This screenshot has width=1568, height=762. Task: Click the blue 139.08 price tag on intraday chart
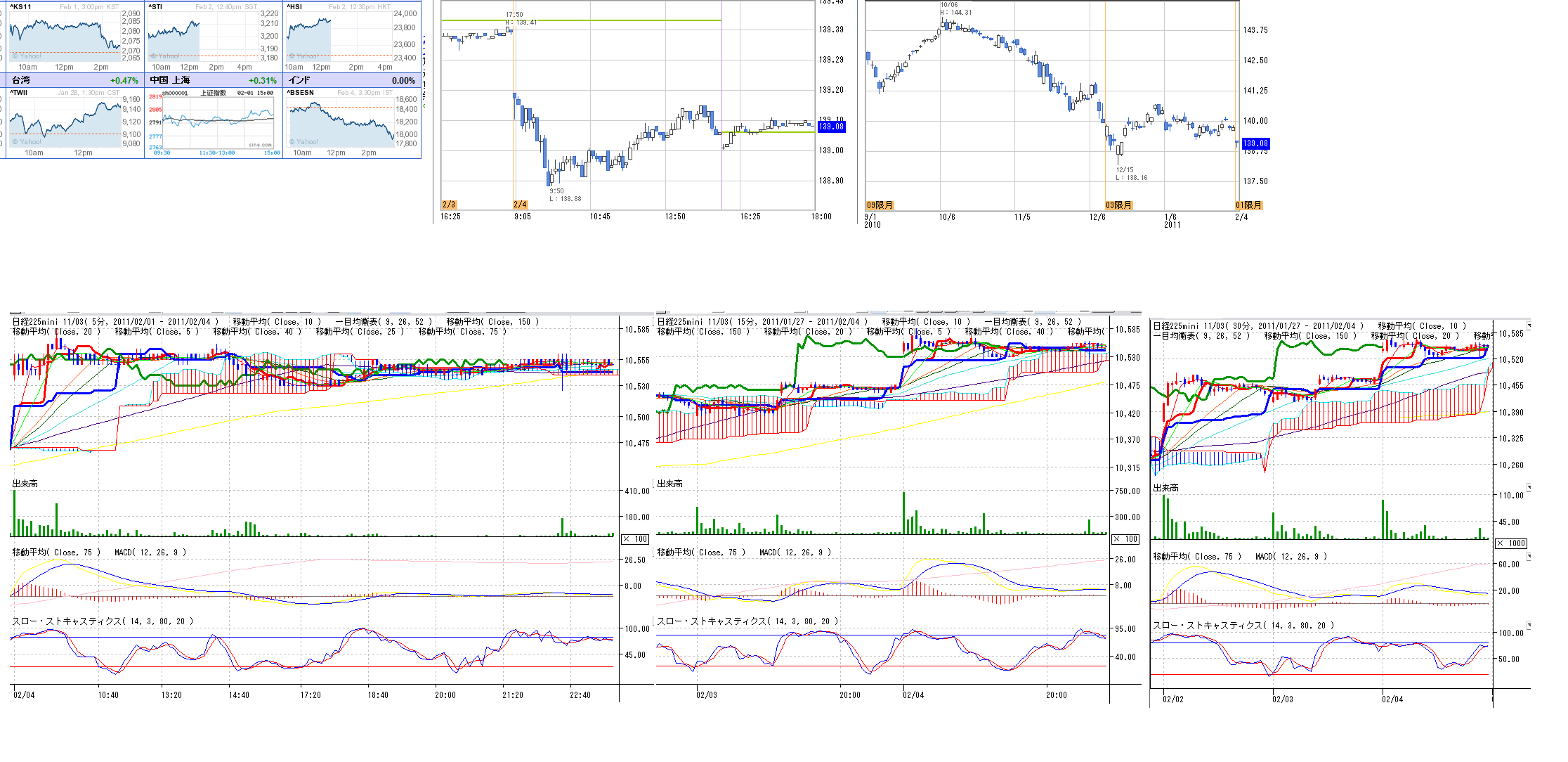tap(831, 127)
